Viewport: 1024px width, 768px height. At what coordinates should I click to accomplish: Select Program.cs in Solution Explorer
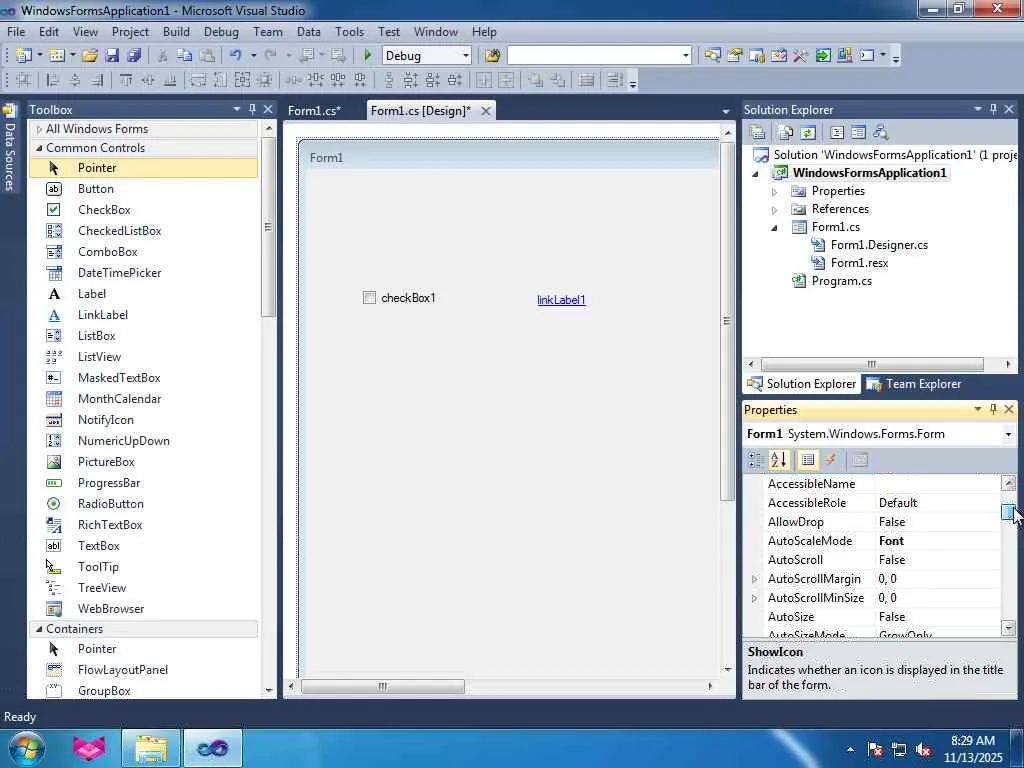[841, 281]
